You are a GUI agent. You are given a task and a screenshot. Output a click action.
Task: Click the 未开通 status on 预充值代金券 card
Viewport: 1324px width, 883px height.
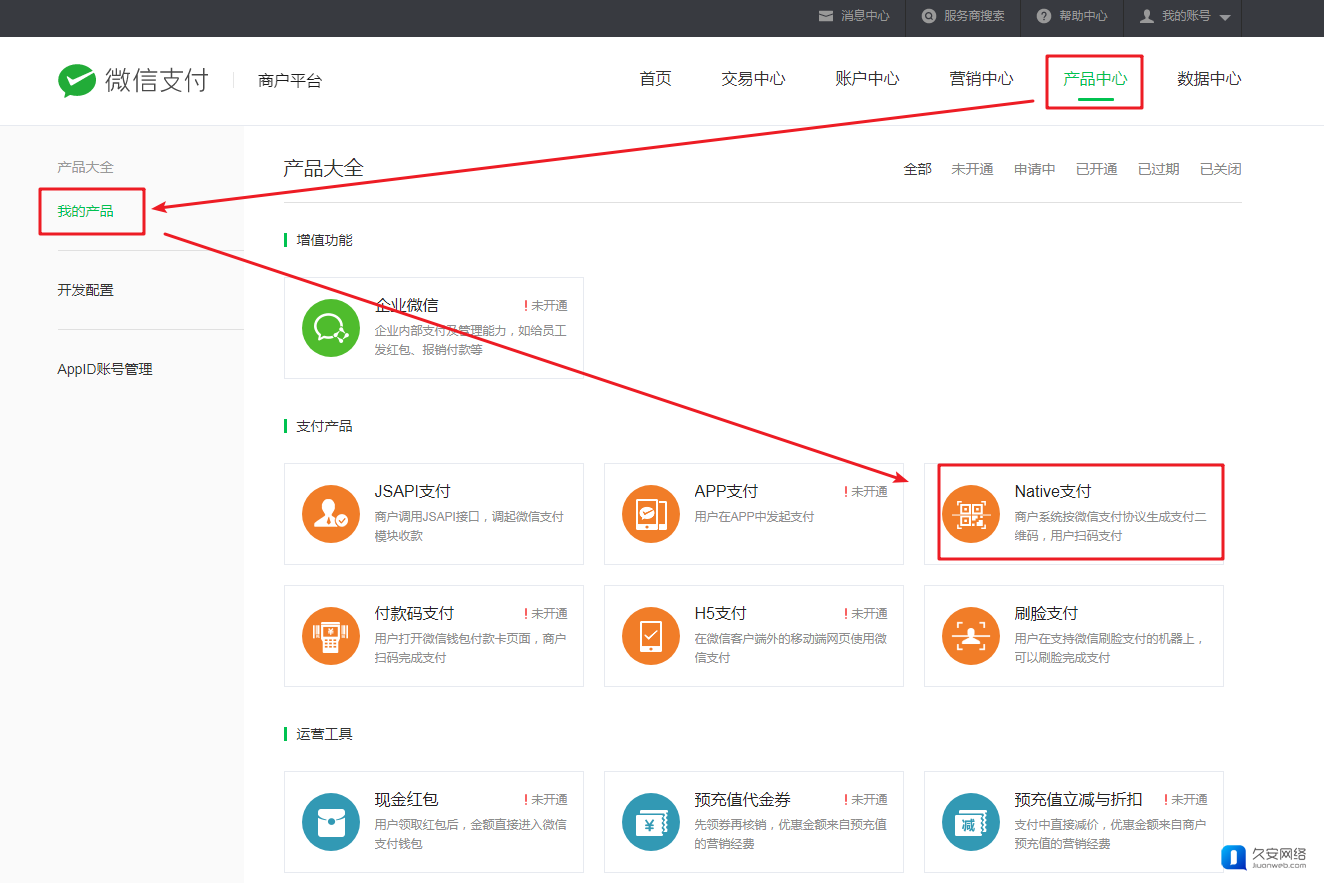click(866, 800)
